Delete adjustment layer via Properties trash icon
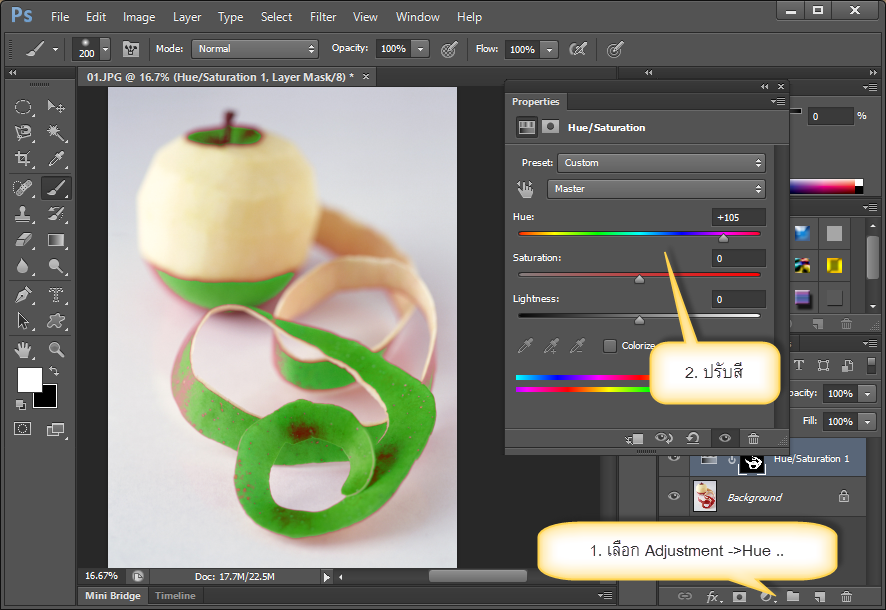886x610 pixels. coord(754,438)
